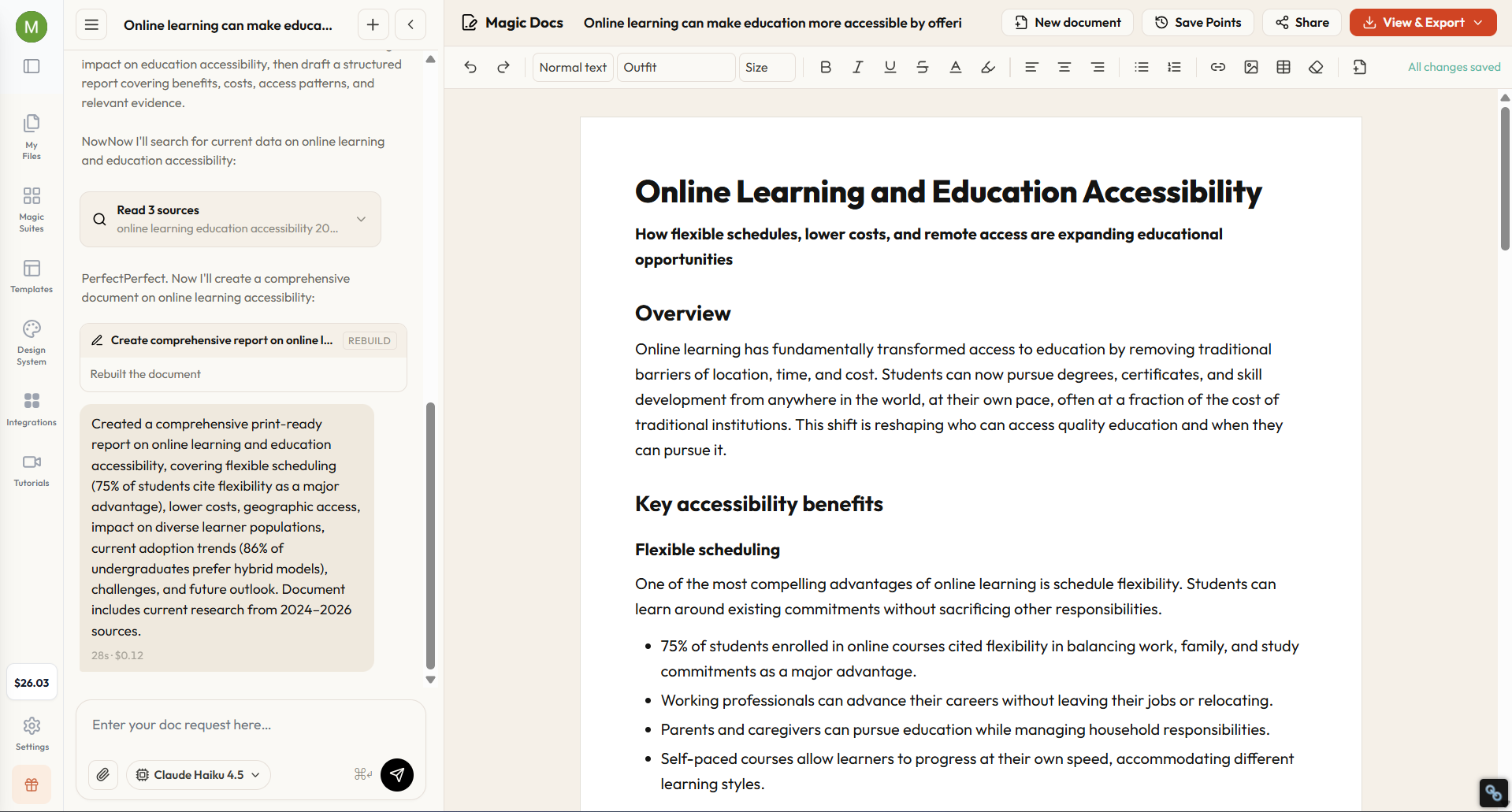Screen dimensions: 1512x812
Task: Click the gift icon button
Action: [32, 784]
